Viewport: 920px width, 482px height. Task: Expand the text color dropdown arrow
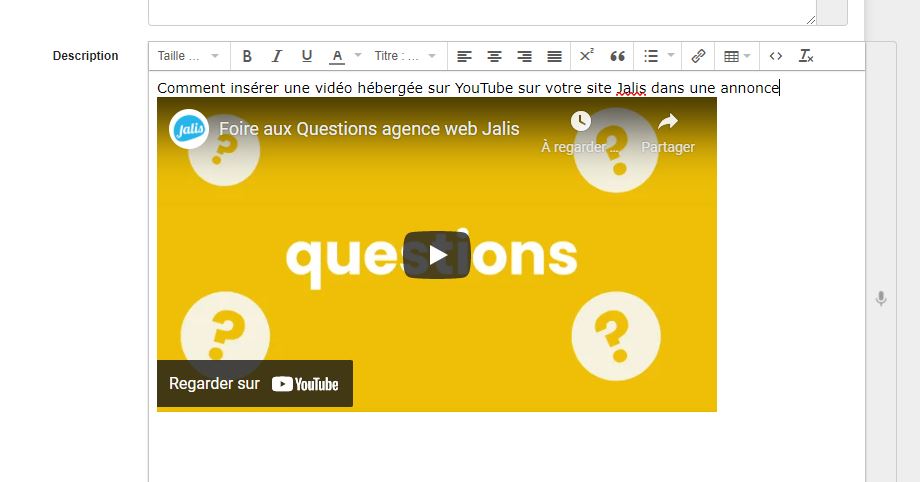(357, 56)
